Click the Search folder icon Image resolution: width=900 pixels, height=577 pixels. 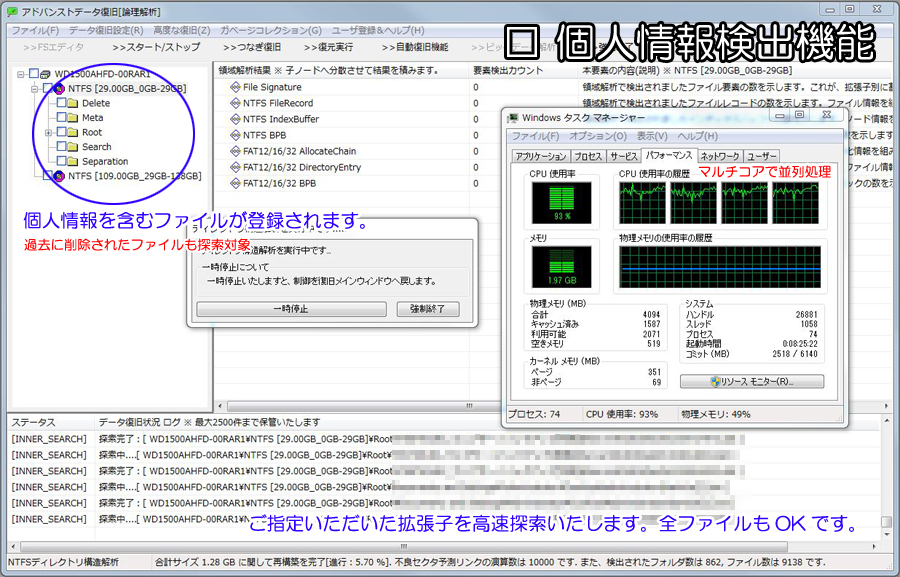pyautogui.click(x=72, y=147)
